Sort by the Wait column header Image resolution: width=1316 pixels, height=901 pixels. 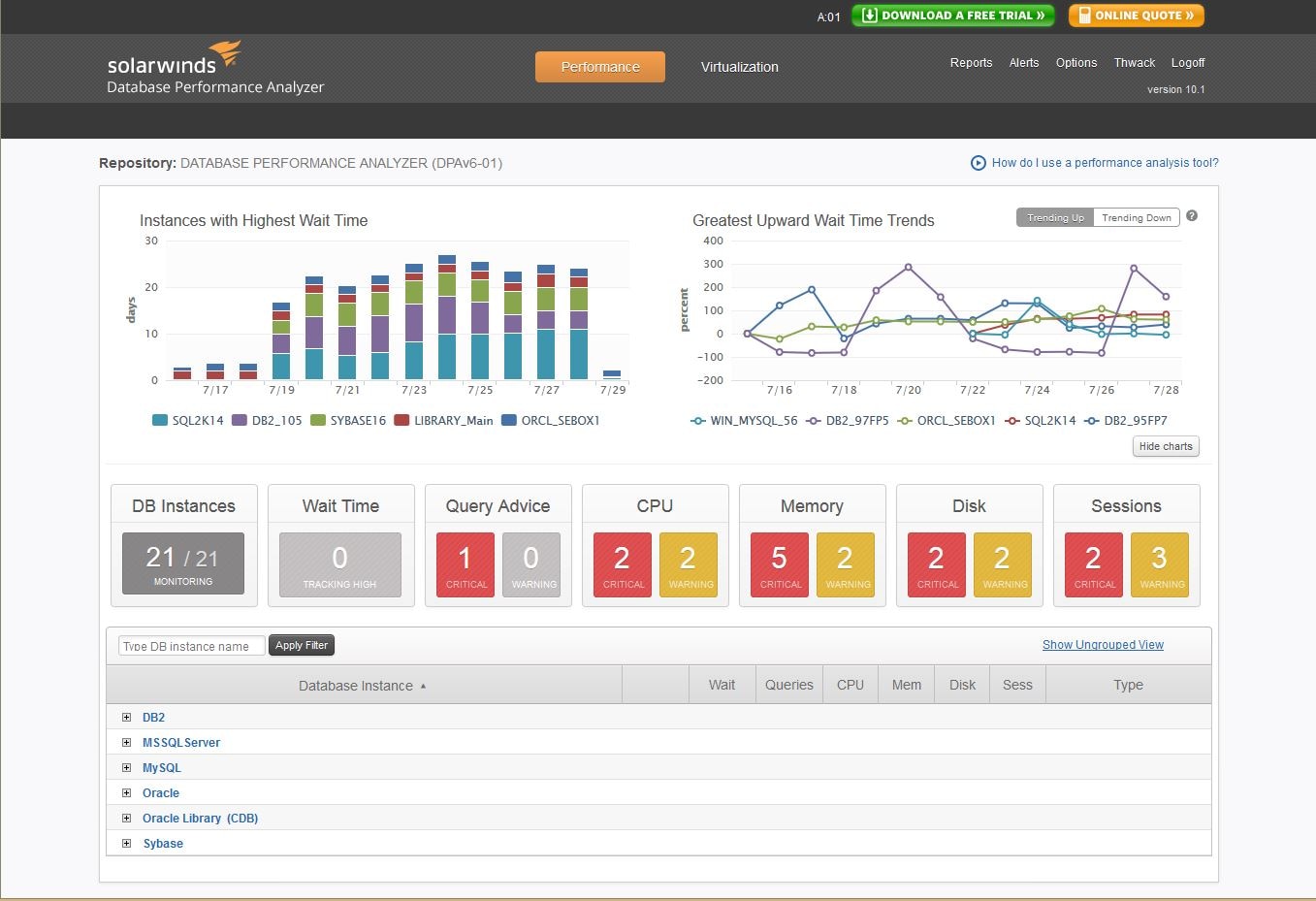point(722,685)
